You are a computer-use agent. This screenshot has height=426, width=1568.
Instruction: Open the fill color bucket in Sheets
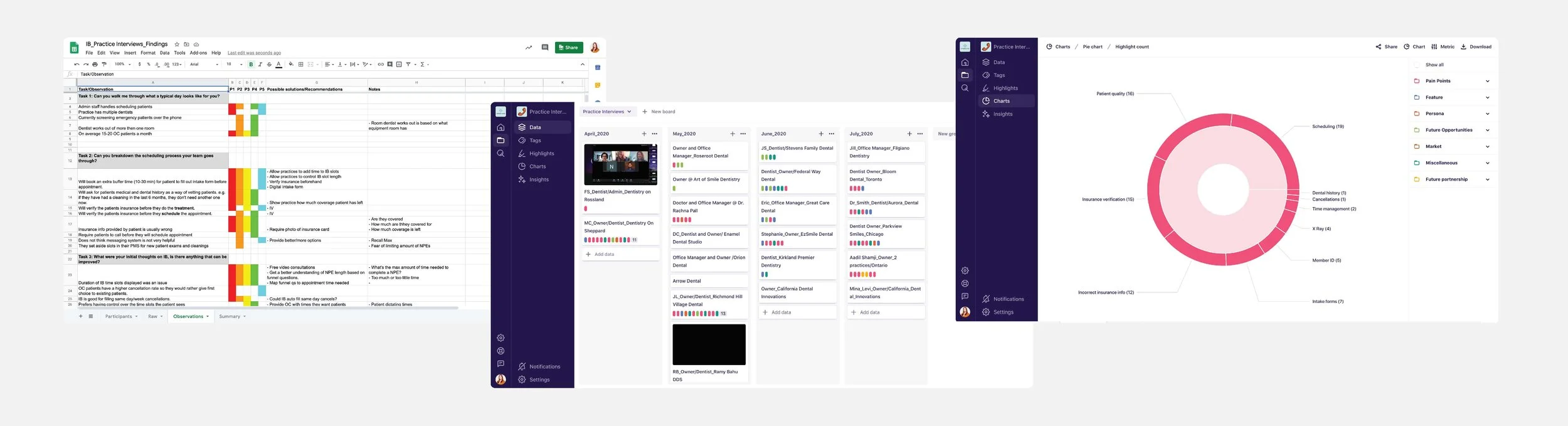[291, 64]
